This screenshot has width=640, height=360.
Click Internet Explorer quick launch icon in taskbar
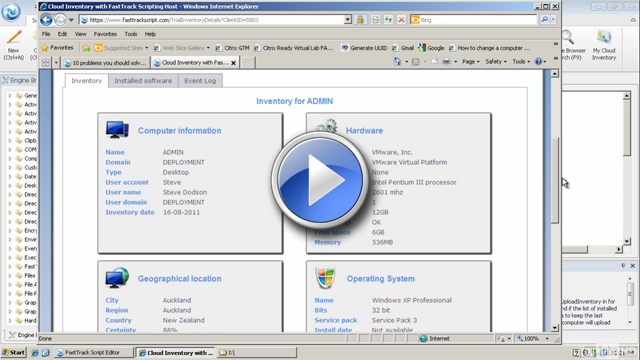pyautogui.click(x=35, y=353)
